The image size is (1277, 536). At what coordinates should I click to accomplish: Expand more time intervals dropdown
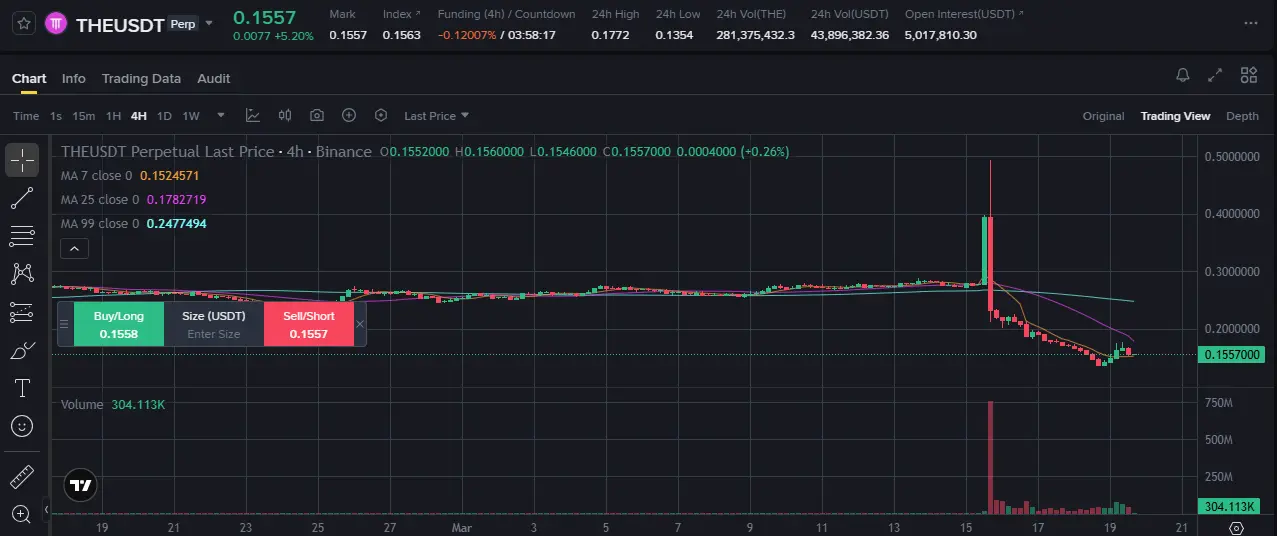pyautogui.click(x=221, y=116)
